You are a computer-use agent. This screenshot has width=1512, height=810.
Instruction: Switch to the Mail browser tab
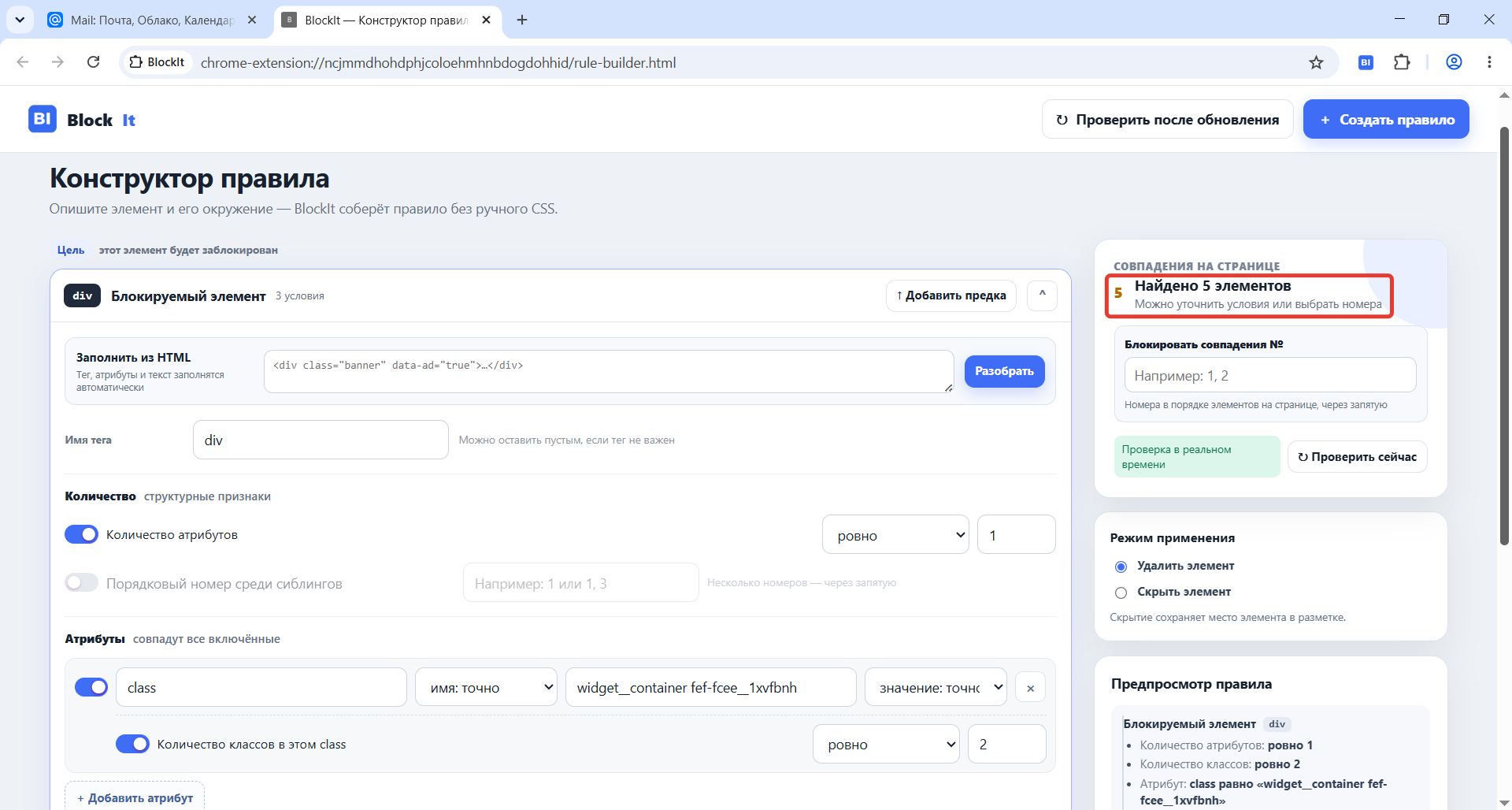[x=152, y=20]
